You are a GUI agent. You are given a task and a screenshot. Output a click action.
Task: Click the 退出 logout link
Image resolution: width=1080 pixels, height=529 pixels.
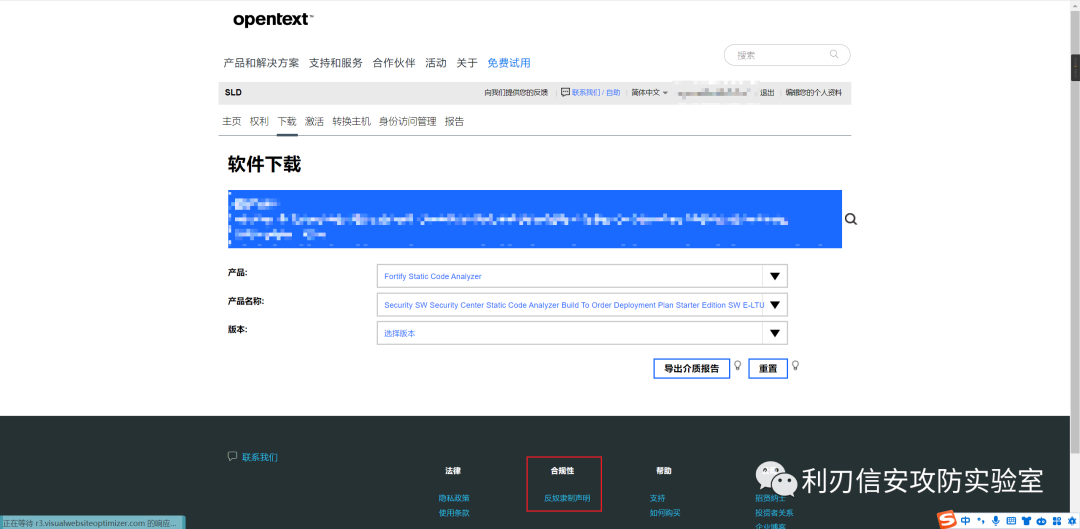pos(767,92)
